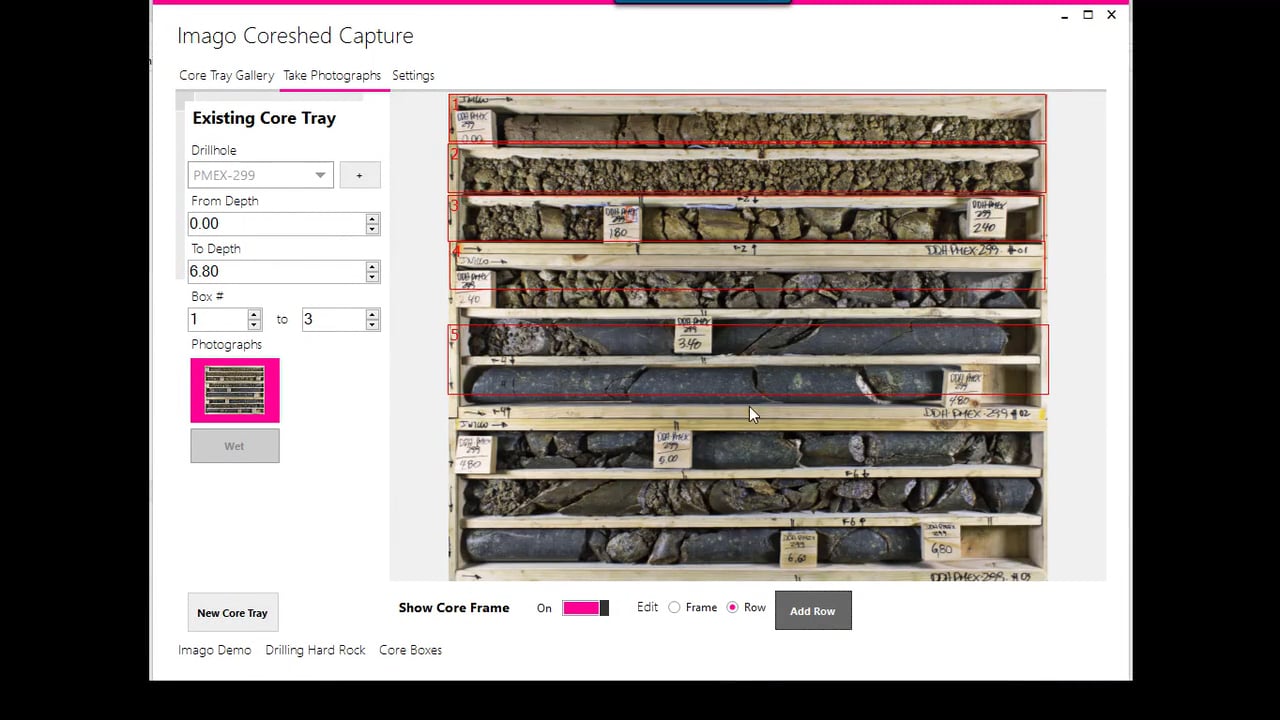Viewport: 1280px width, 720px height.
Task: Click the Core Boxes breadcrumb
Action: pyautogui.click(x=410, y=650)
